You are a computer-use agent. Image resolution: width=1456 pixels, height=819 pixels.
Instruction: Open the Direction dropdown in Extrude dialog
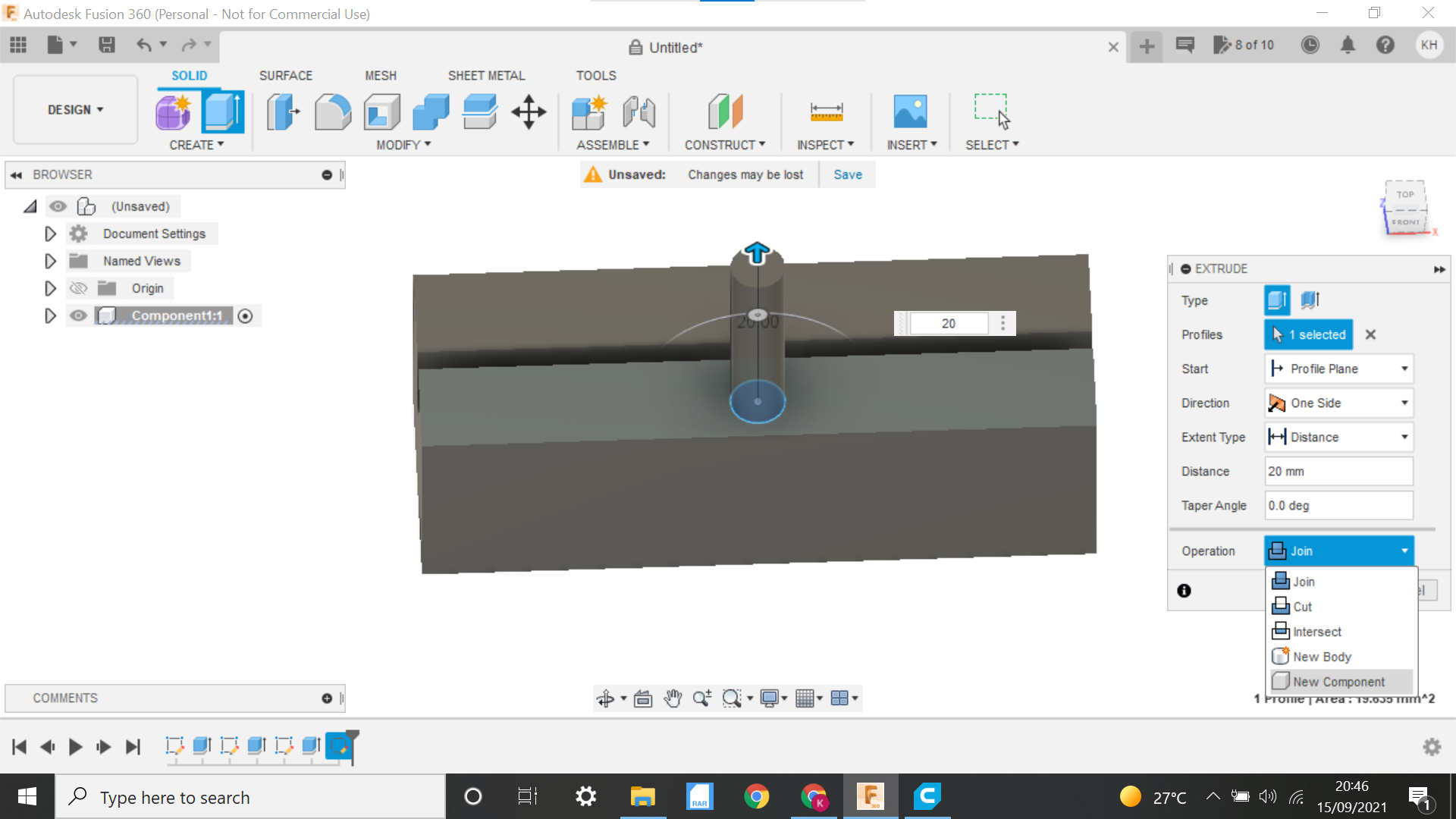click(1404, 403)
